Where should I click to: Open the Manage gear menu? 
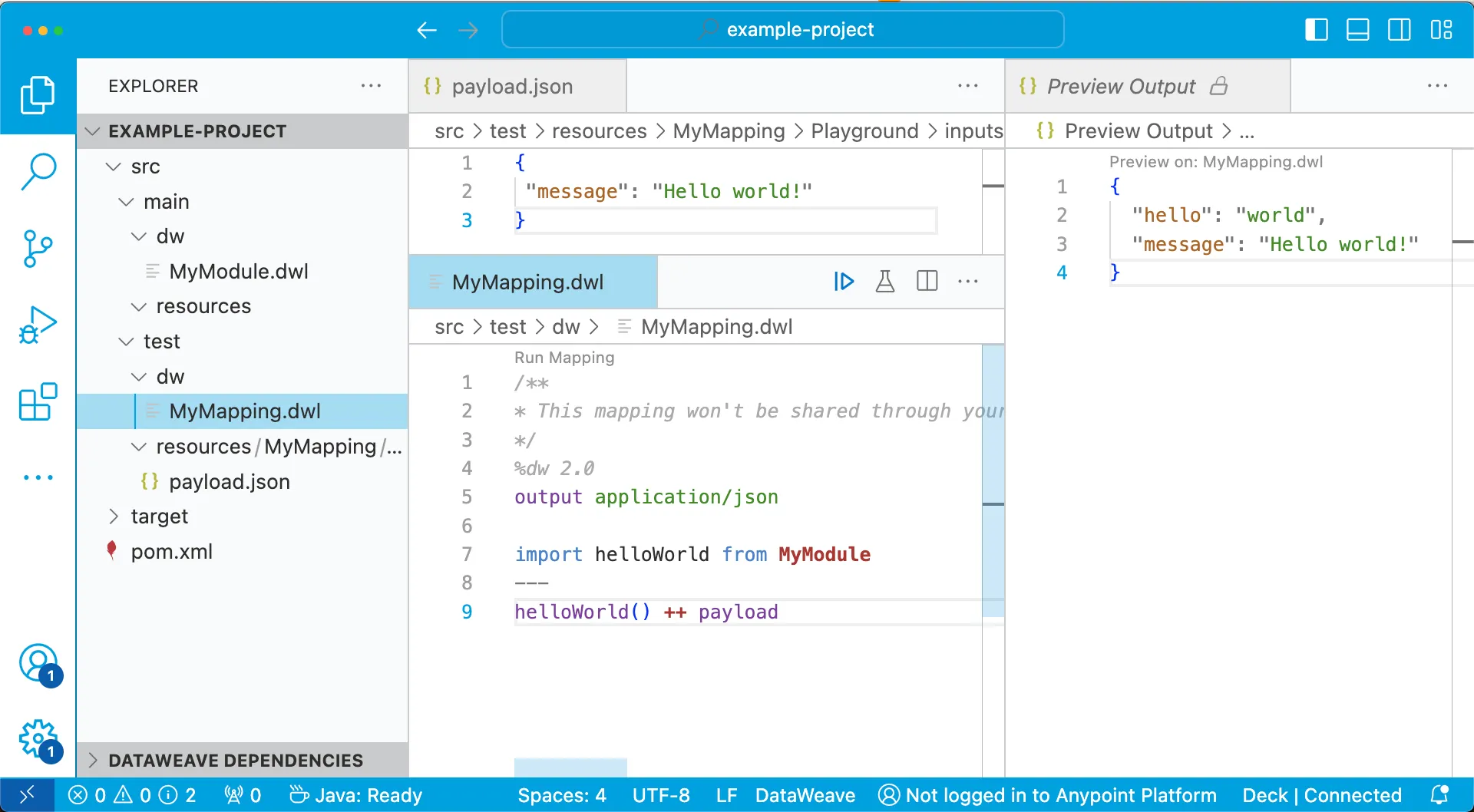(38, 741)
